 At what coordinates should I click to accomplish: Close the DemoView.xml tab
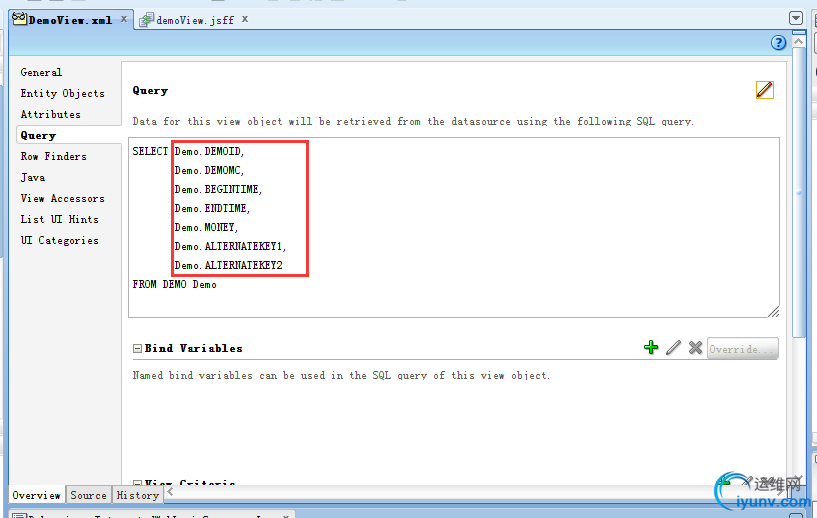tap(124, 19)
